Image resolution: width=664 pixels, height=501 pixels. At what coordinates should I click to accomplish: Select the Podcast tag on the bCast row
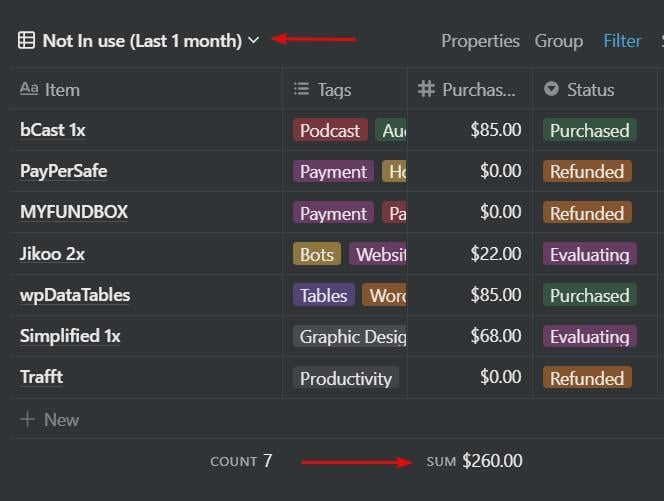click(330, 130)
